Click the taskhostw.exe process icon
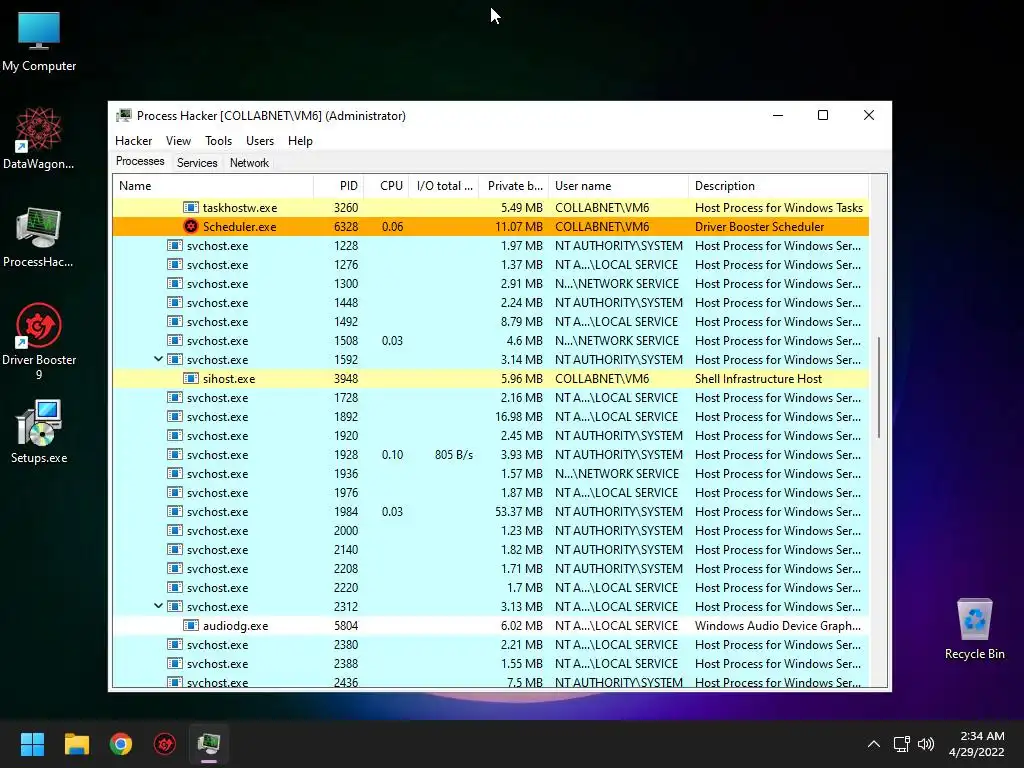The width and height of the screenshot is (1024, 768). click(x=191, y=208)
